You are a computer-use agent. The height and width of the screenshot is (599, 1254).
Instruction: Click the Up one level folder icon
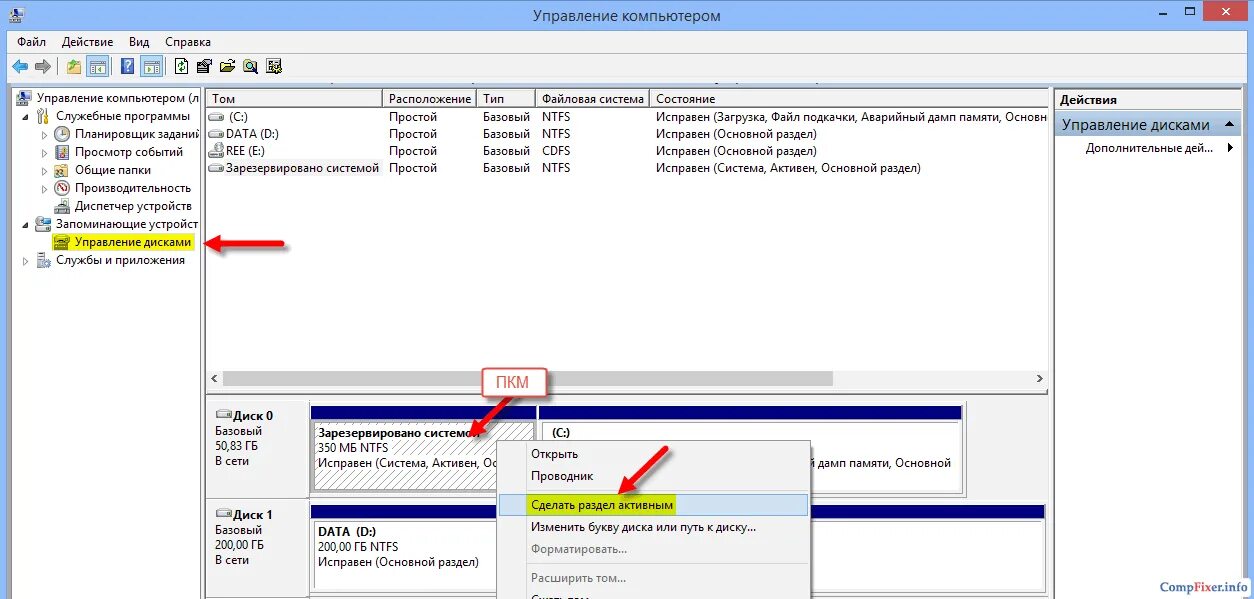74,67
